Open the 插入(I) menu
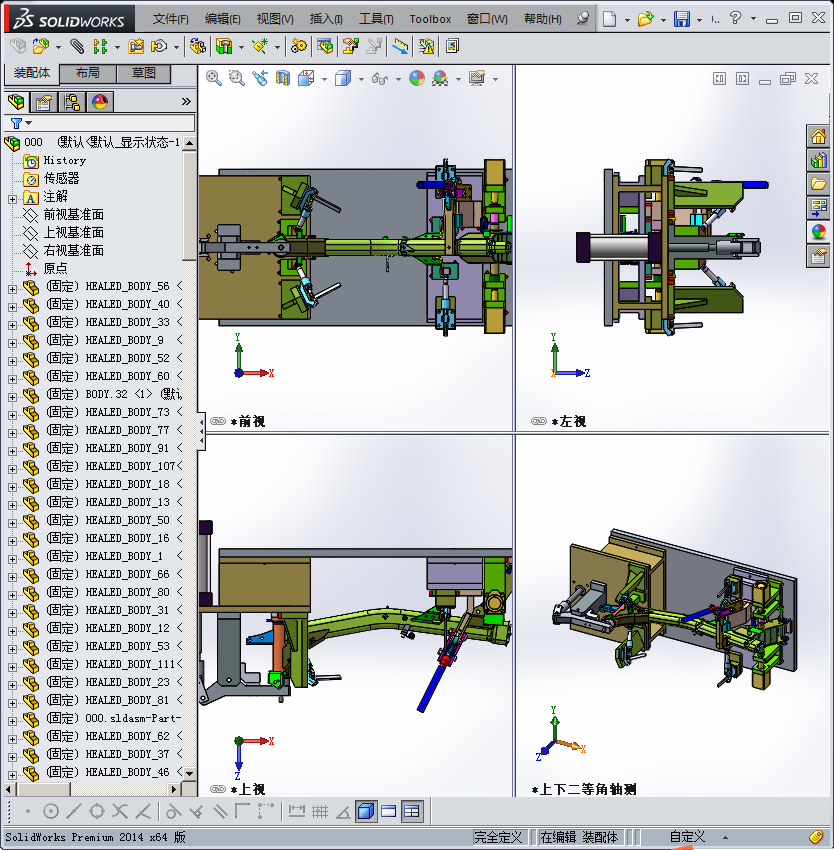 [326, 19]
